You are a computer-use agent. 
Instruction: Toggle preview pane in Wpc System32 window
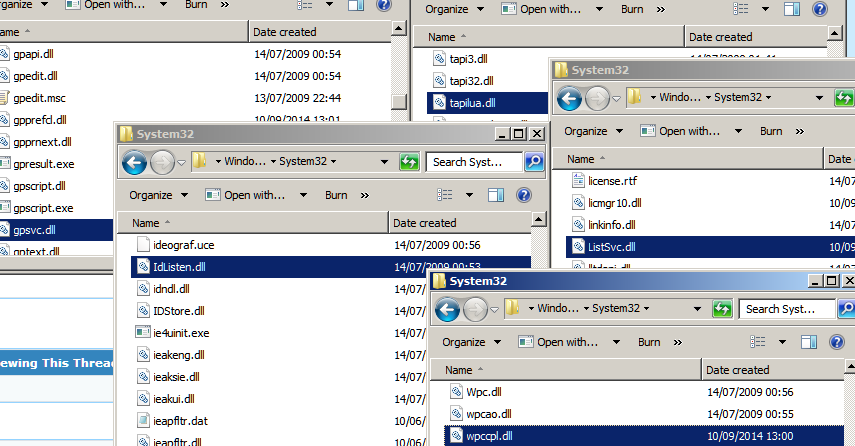(809, 342)
